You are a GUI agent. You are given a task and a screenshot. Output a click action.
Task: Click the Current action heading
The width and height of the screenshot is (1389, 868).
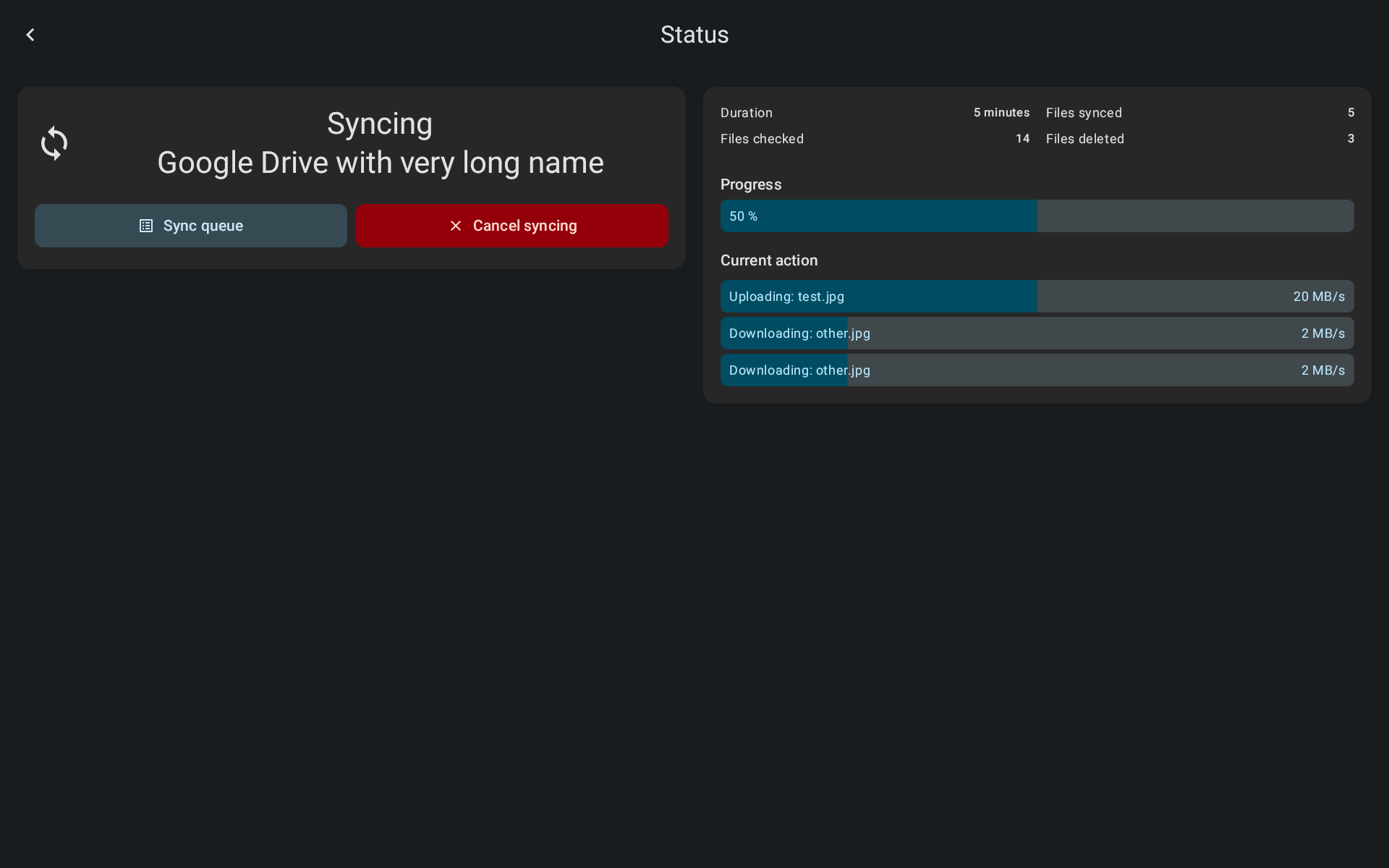point(769,260)
